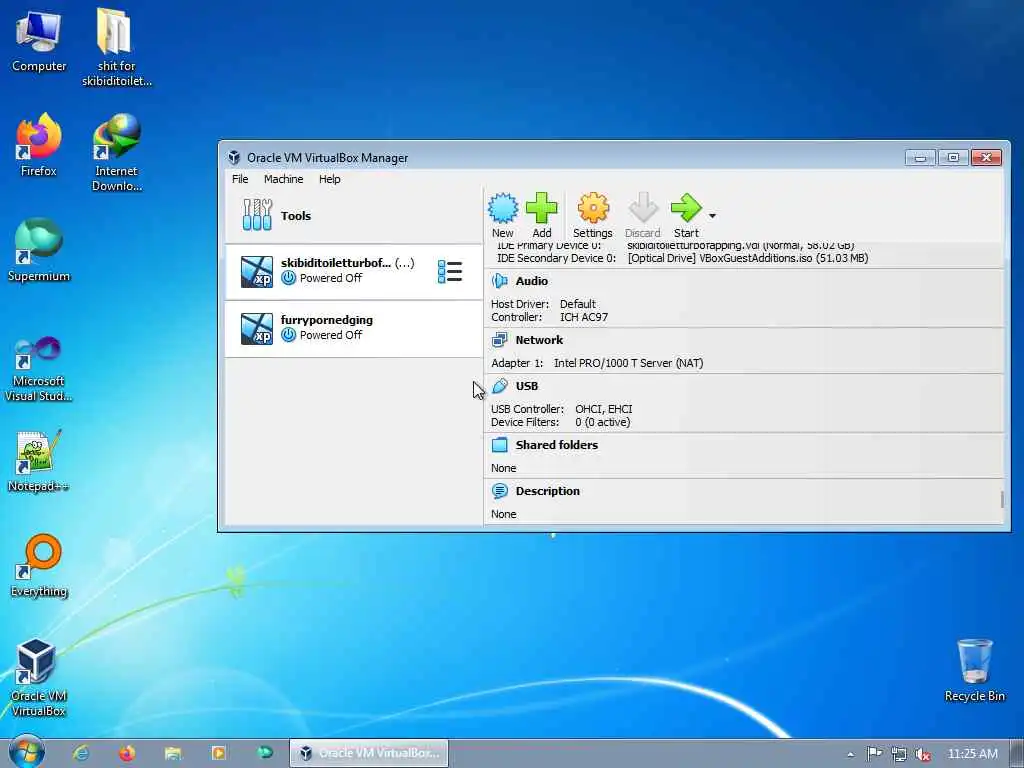Click the muted volume tray icon
Image resolution: width=1024 pixels, height=768 pixels.
click(x=923, y=754)
